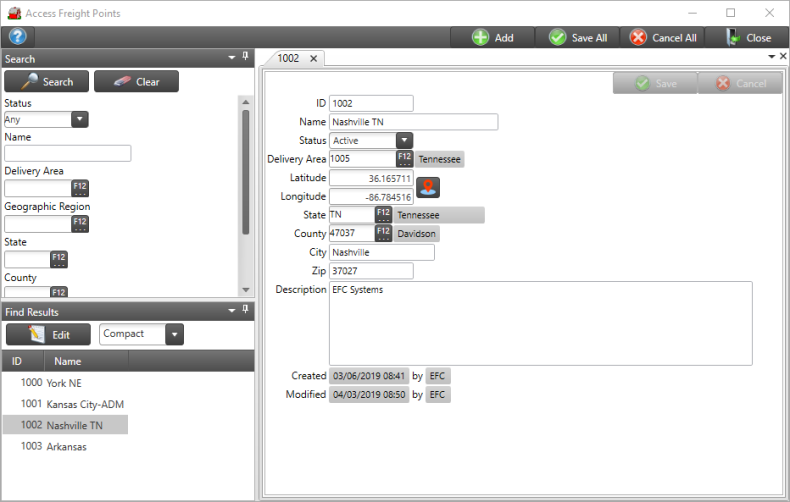Click into the Description text area
The height and width of the screenshot is (502, 790).
pyautogui.click(x=540, y=323)
